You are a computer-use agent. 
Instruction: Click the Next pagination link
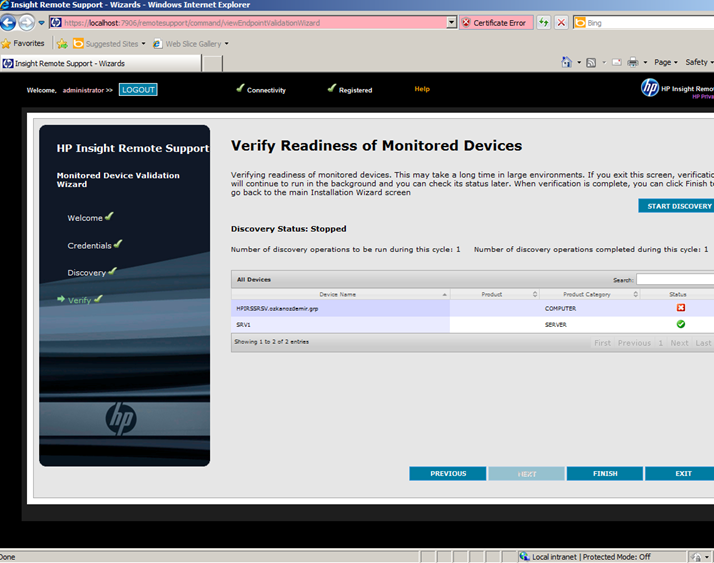(x=679, y=343)
